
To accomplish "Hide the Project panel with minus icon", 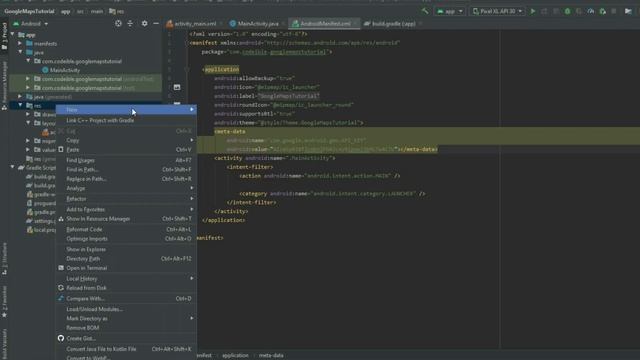I will pos(156,24).
